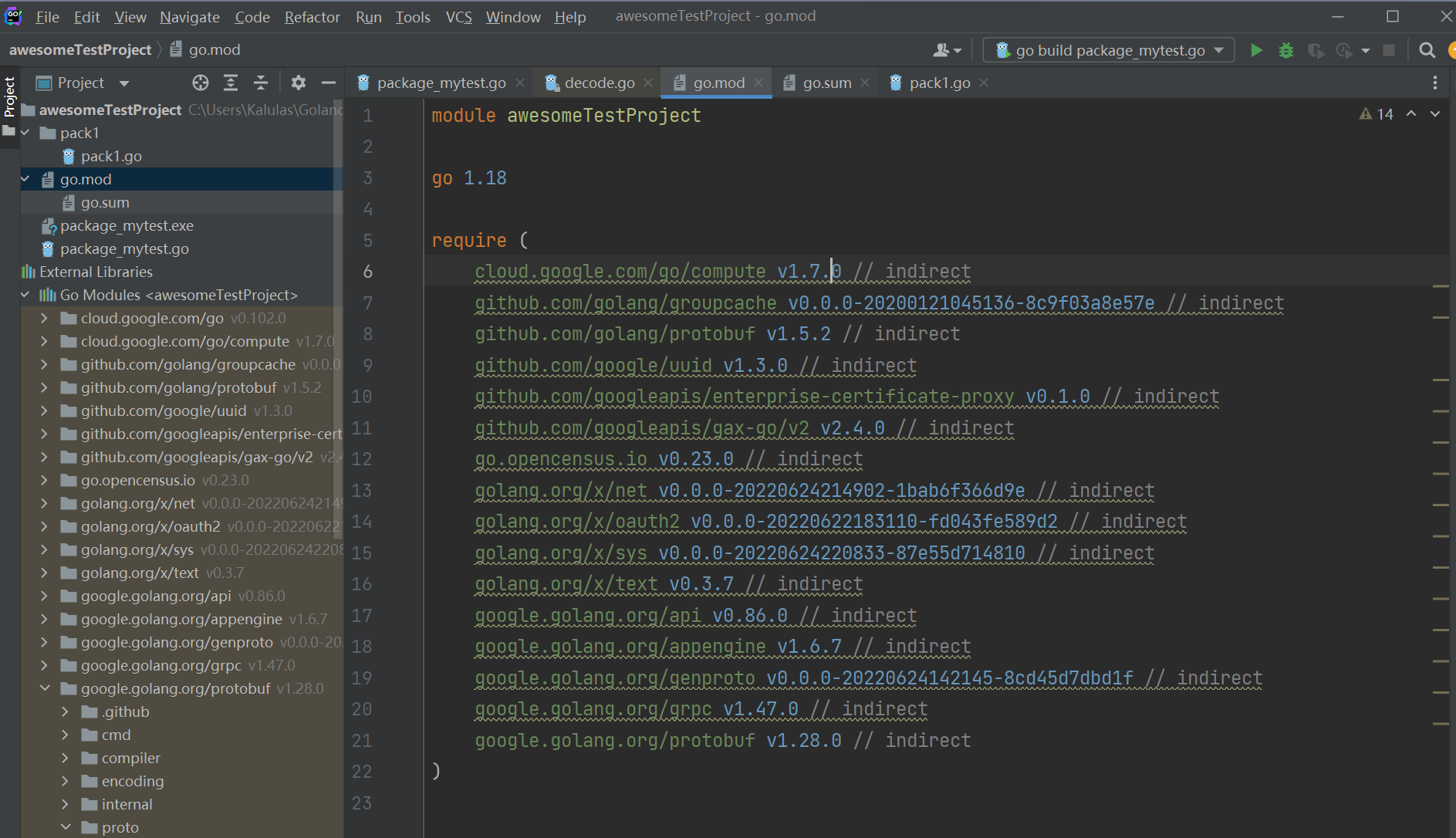Collapse the pack1 folder
1456x838 pixels.
tap(25, 133)
